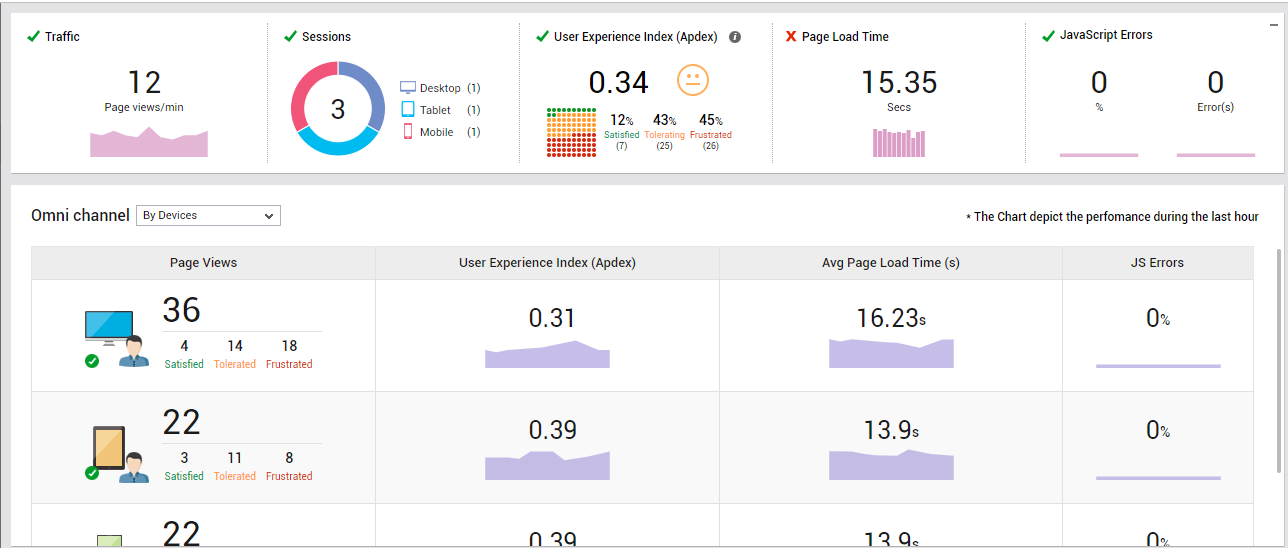Click the Mobile label in Sessions legend

click(x=436, y=132)
